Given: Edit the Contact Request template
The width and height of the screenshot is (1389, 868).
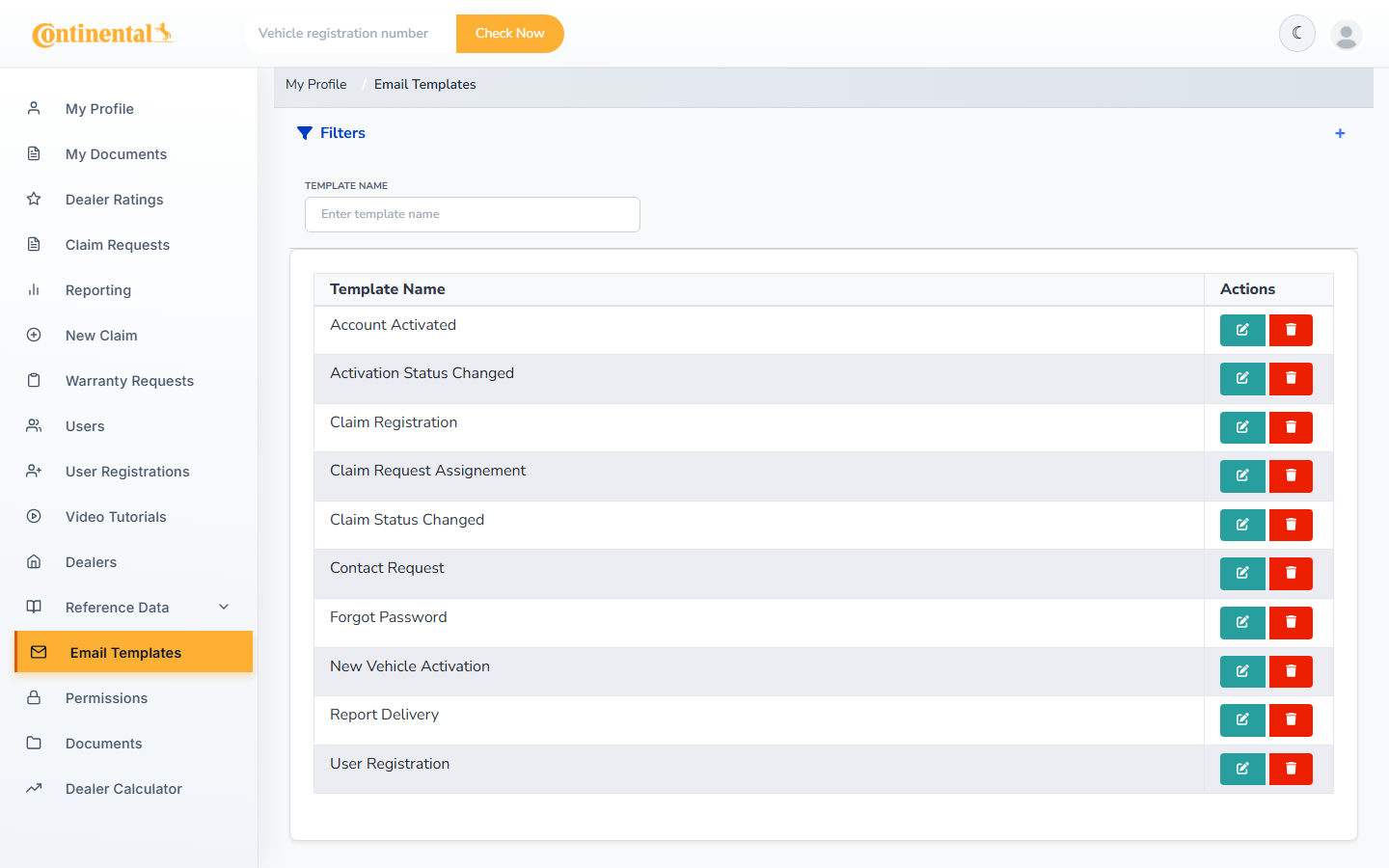Looking at the screenshot, I should (1242, 574).
